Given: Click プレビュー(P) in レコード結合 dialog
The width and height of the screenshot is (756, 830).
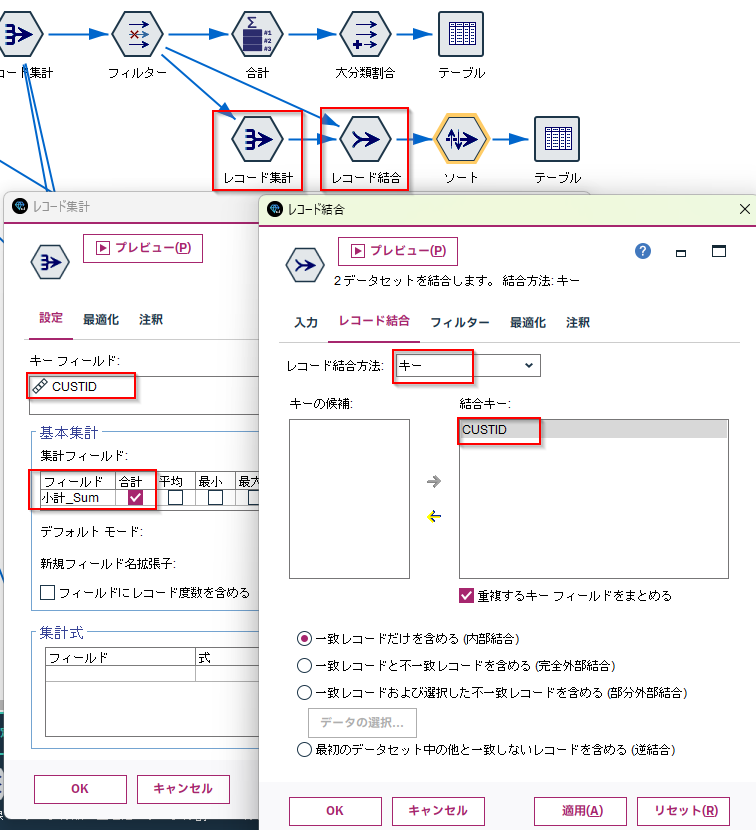Looking at the screenshot, I should (398, 251).
